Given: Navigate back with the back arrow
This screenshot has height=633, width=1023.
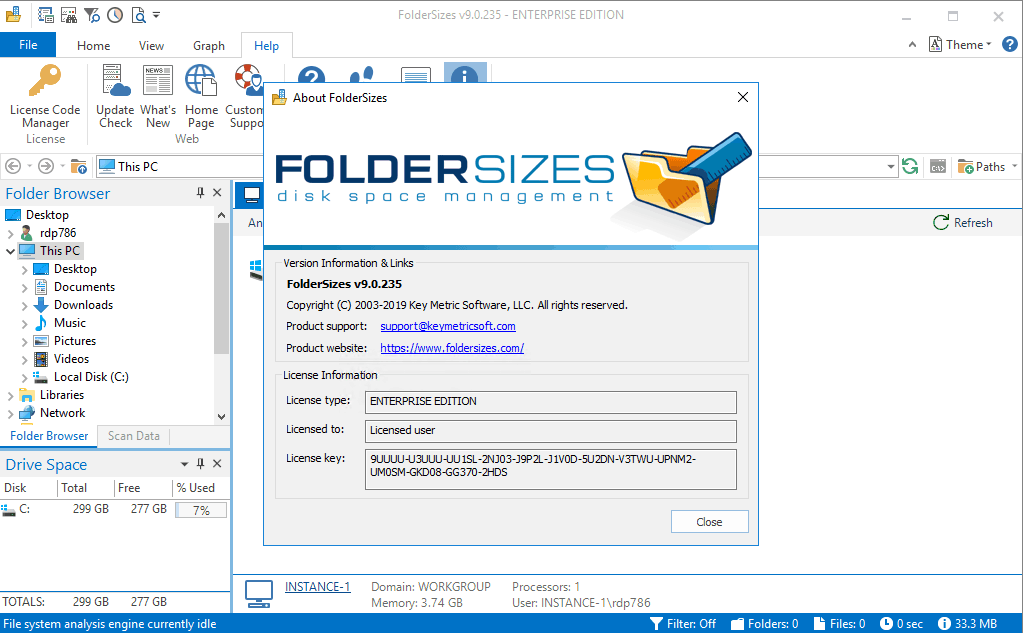Looking at the screenshot, I should pyautogui.click(x=13, y=166).
